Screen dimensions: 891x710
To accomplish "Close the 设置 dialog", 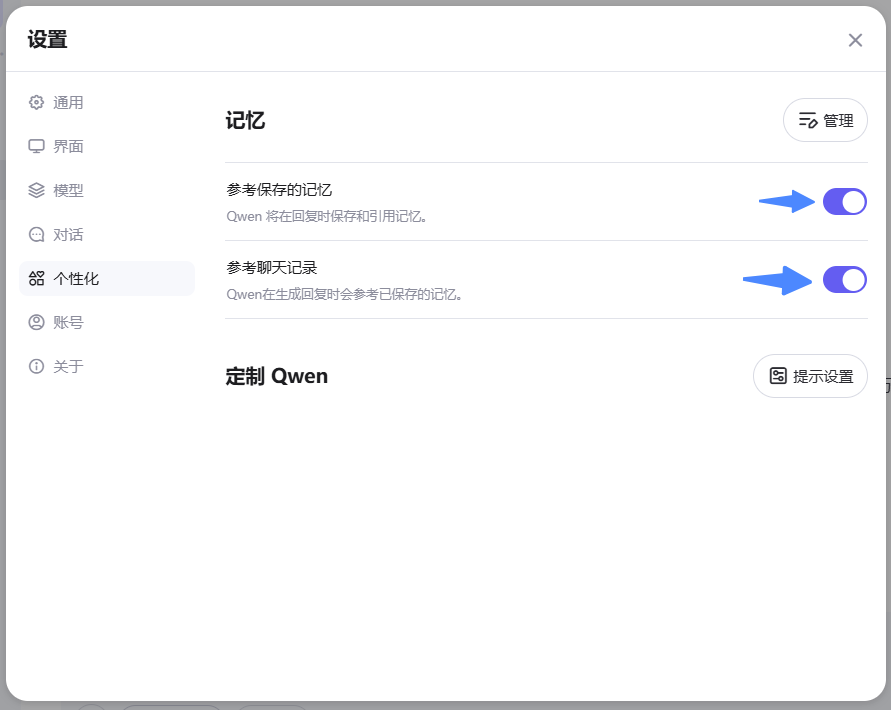I will (855, 40).
